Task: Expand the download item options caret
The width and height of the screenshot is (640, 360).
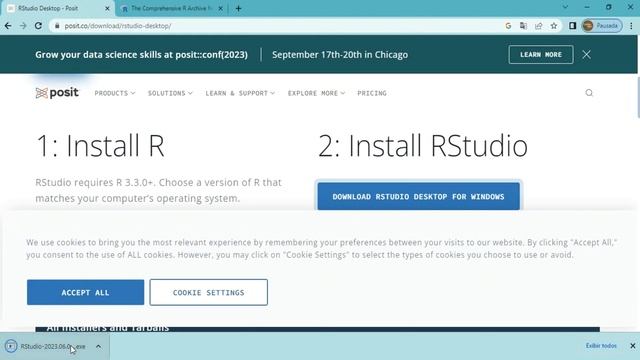Action: 98,346
